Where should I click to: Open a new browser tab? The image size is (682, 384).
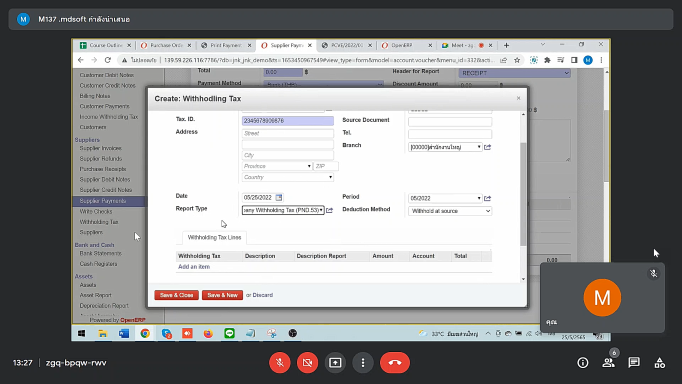point(506,45)
